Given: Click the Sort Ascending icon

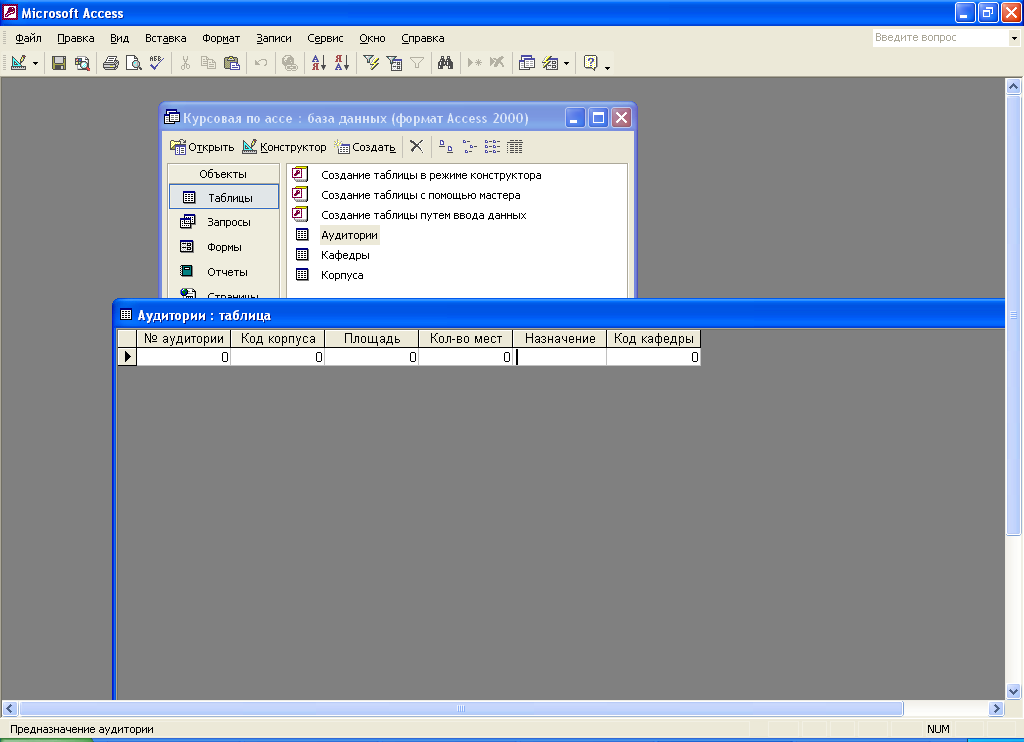Looking at the screenshot, I should 319,63.
